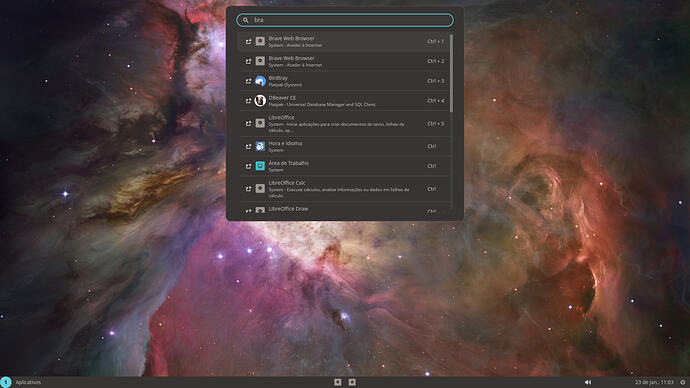Click the blue Birdtray app icon
690x388 pixels.
point(260,81)
